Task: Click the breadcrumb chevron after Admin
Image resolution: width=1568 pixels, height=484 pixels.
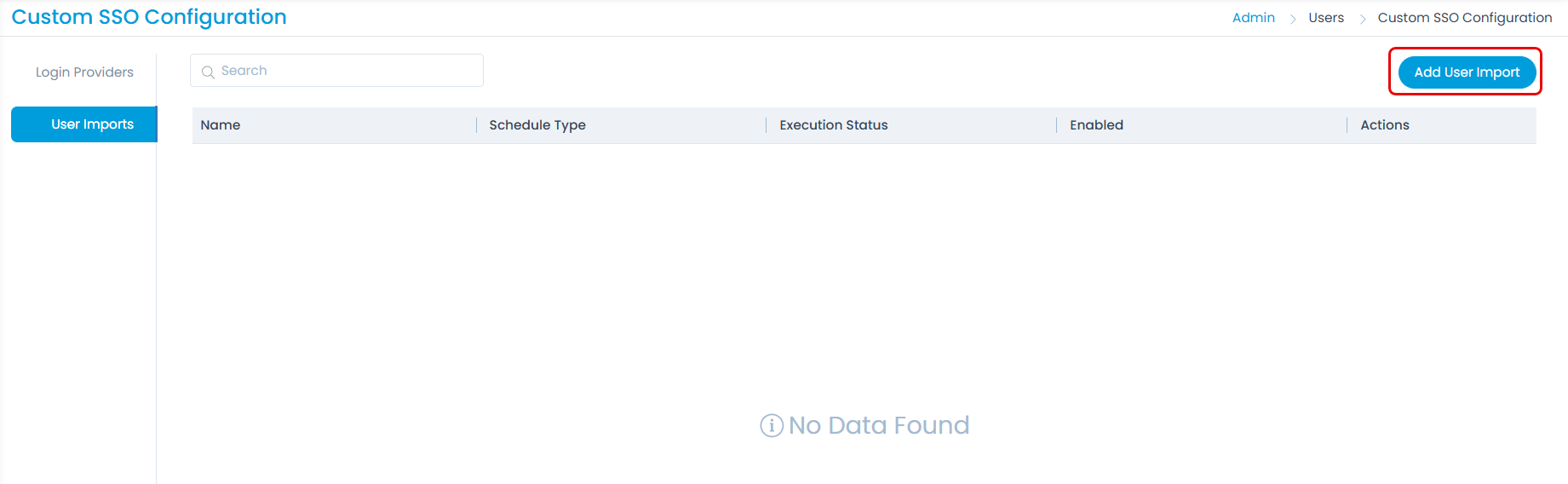Action: [1292, 19]
